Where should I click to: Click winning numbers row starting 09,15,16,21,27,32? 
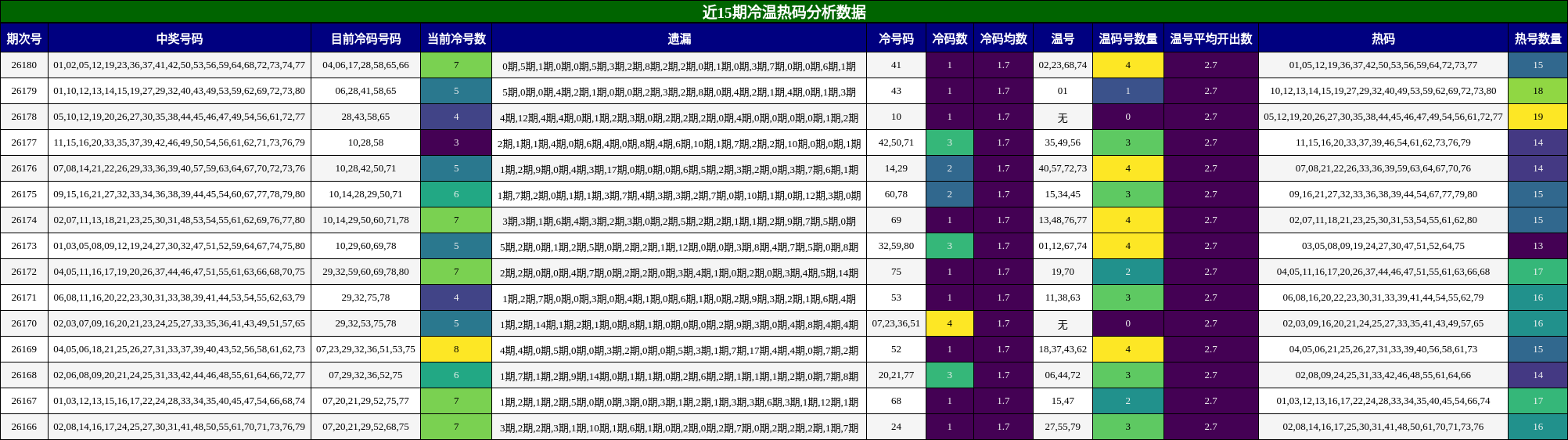click(179, 194)
